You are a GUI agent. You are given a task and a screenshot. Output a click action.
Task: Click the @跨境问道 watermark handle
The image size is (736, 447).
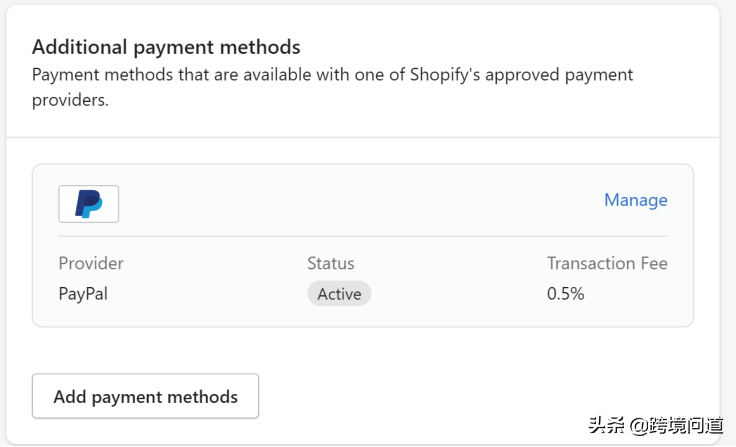676,424
